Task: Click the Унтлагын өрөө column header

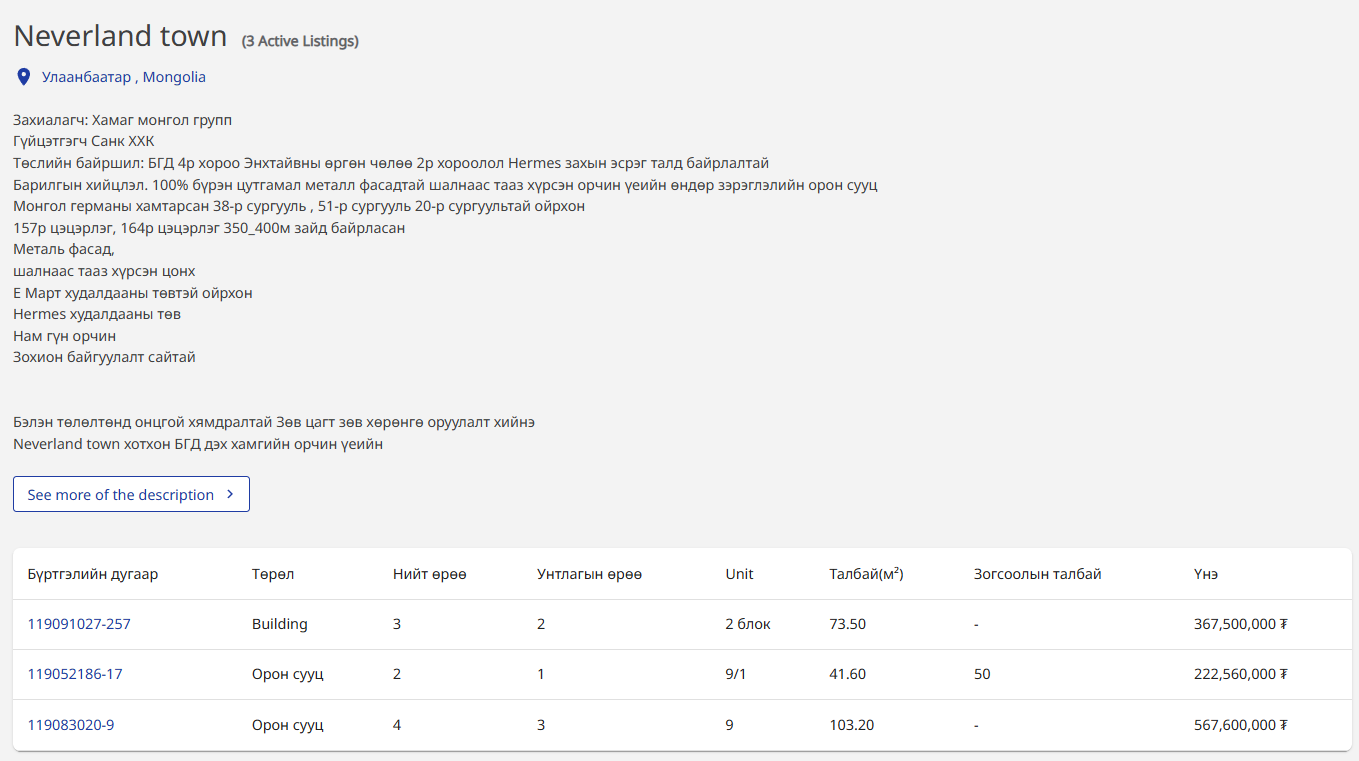Action: tap(589, 574)
